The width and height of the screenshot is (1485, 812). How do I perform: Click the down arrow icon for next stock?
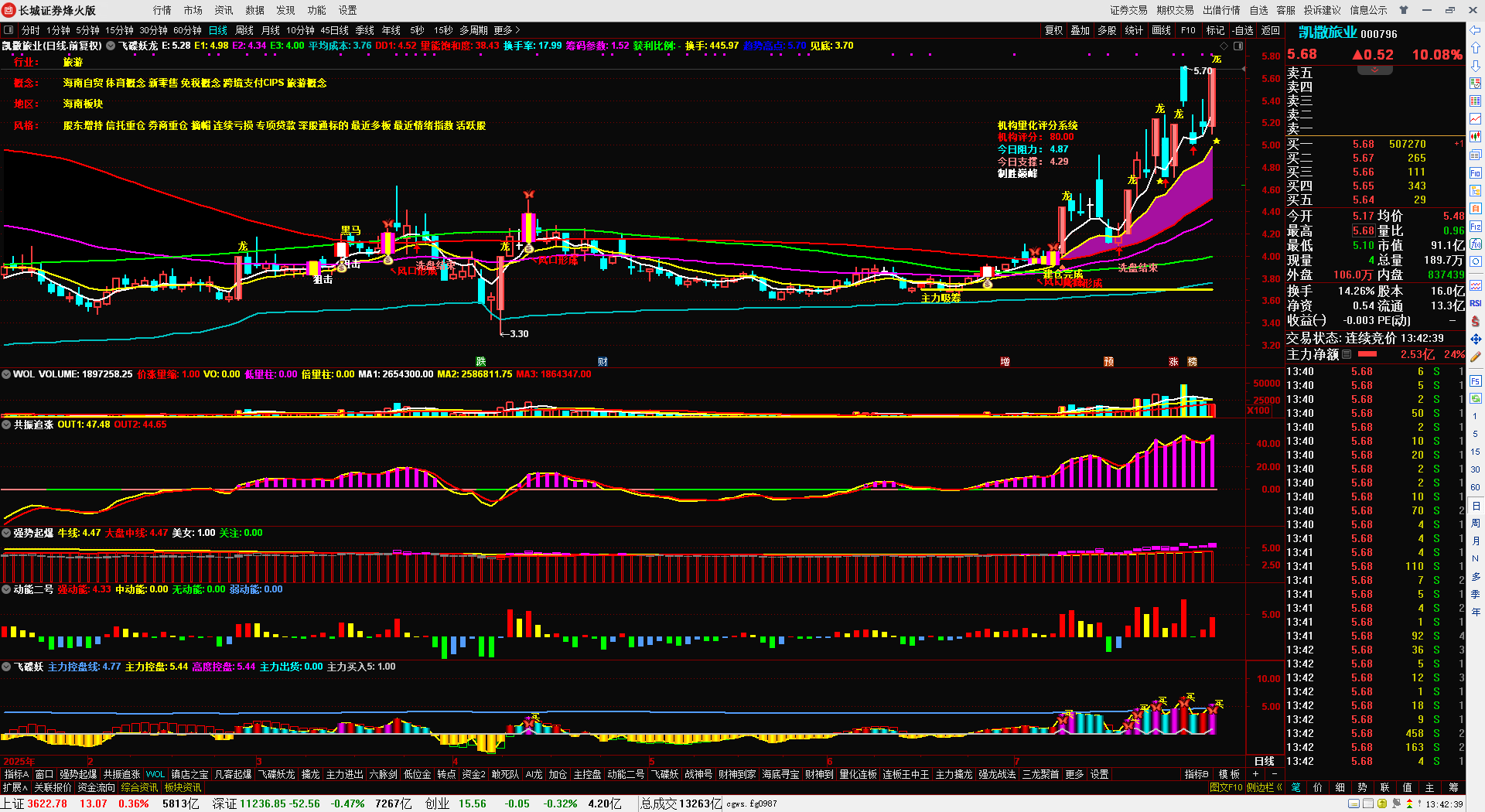pyautogui.click(x=1476, y=66)
